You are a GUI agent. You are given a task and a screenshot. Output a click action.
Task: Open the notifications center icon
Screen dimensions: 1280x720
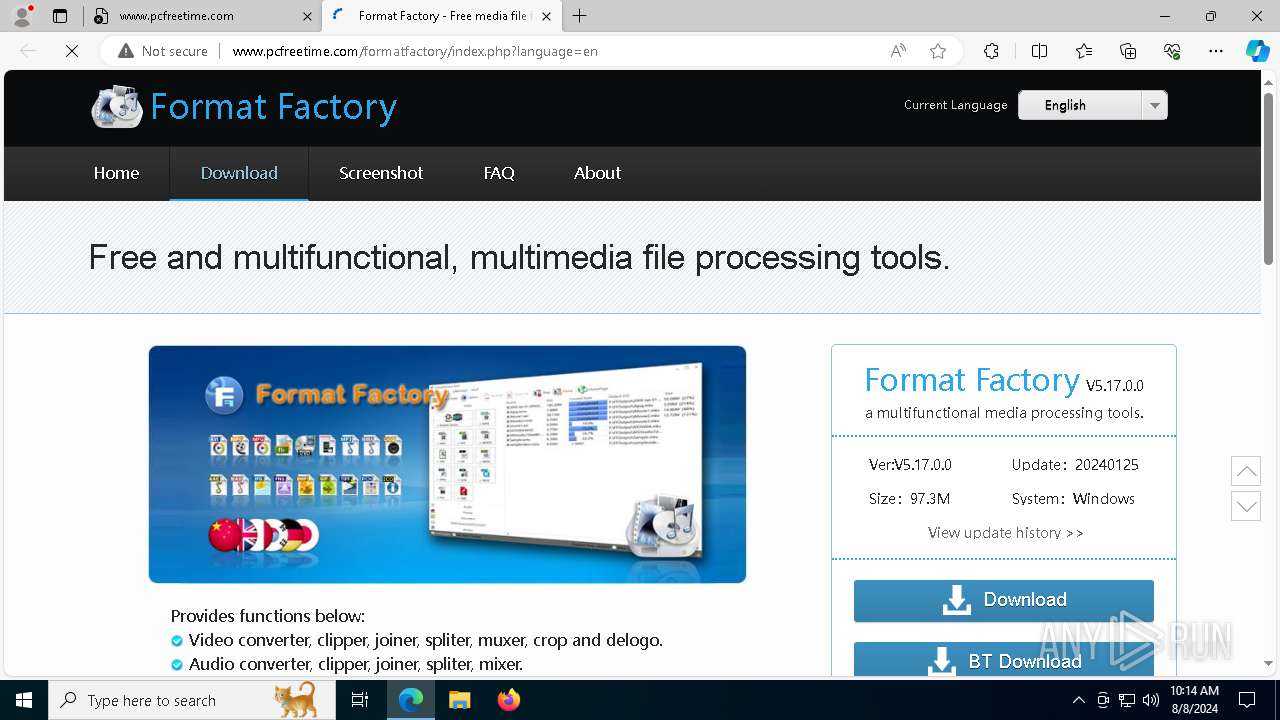pos(1247,700)
